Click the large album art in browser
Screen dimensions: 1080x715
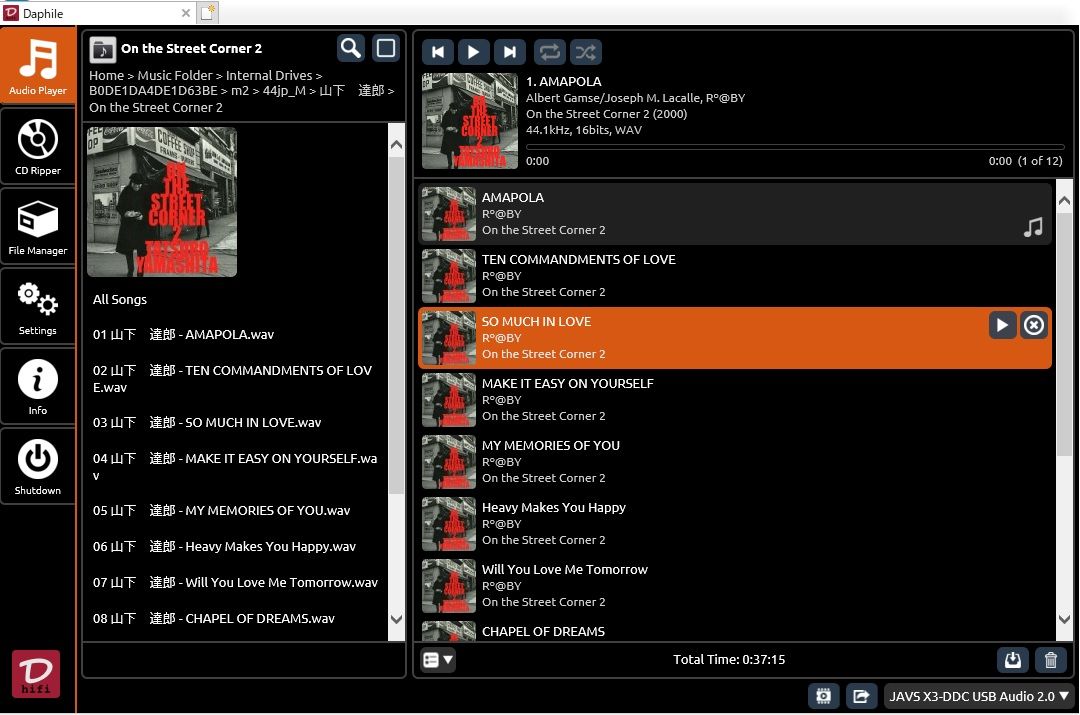pos(162,202)
